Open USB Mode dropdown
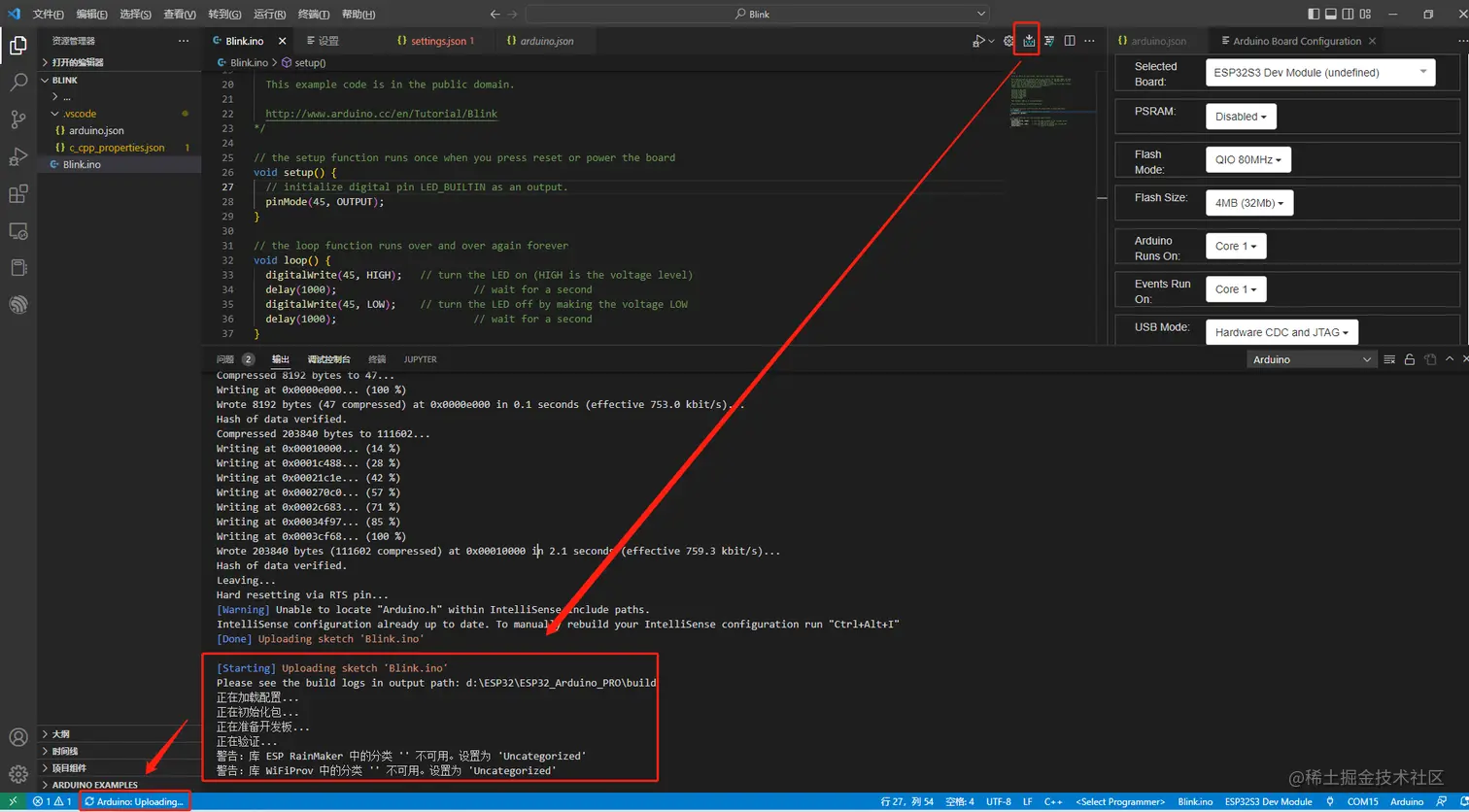1469x812 pixels. (x=1281, y=332)
